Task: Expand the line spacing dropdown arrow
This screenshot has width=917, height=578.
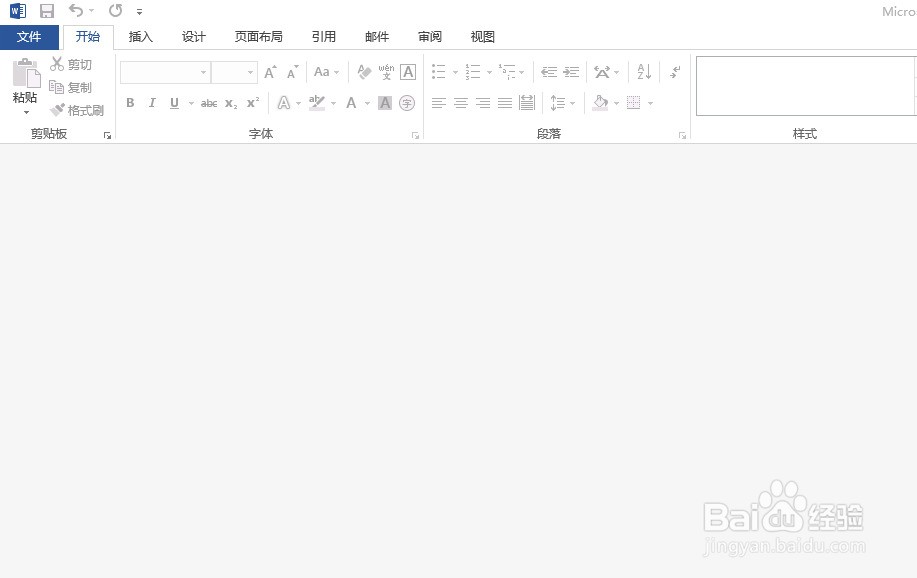Action: (x=572, y=103)
